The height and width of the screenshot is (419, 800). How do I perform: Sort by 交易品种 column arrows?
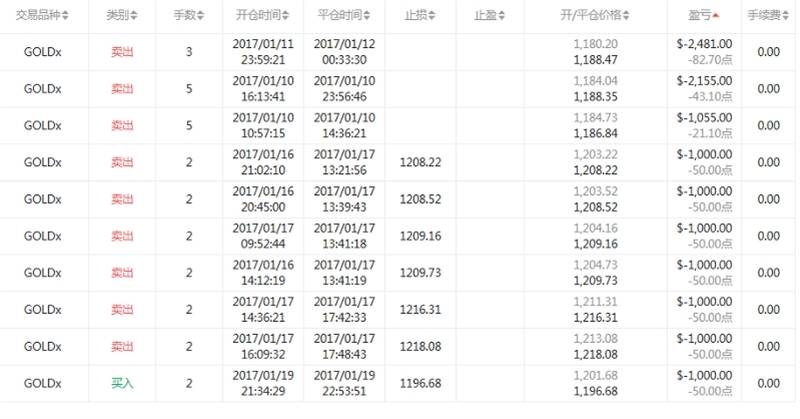pyautogui.click(x=65, y=16)
